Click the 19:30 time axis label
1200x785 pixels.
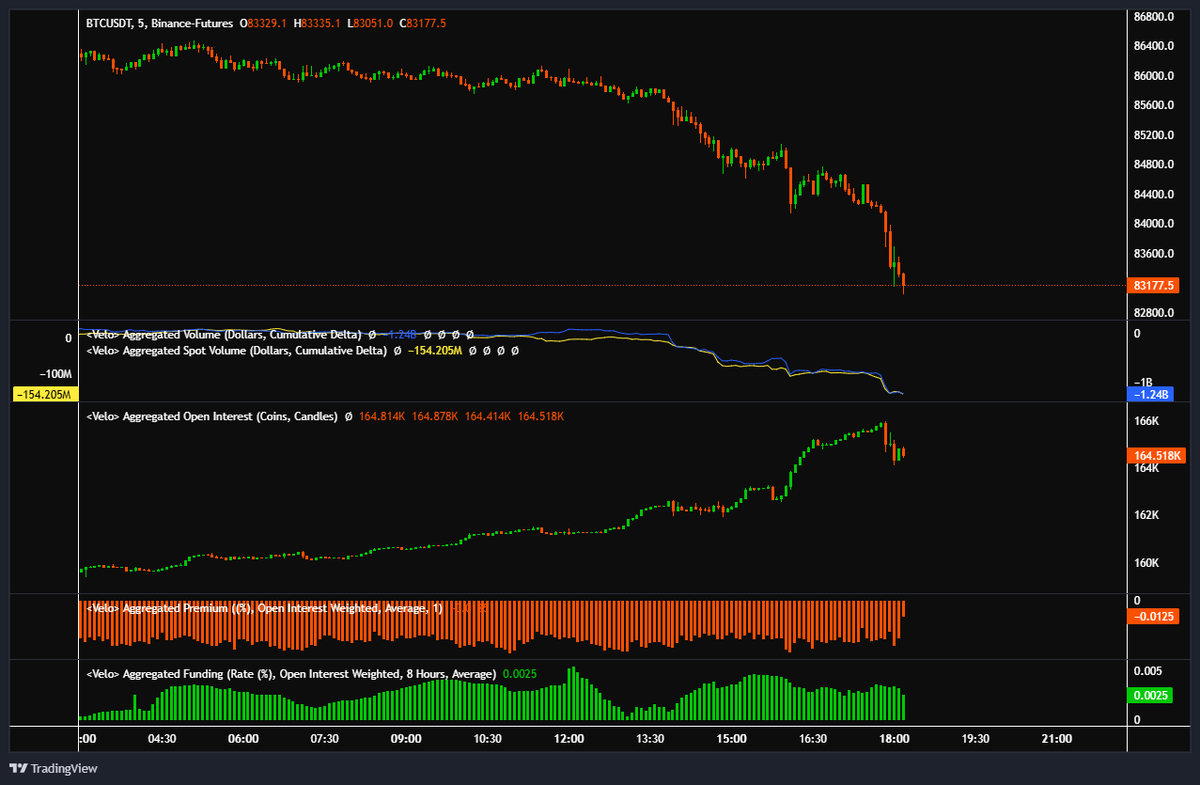[x=975, y=739]
